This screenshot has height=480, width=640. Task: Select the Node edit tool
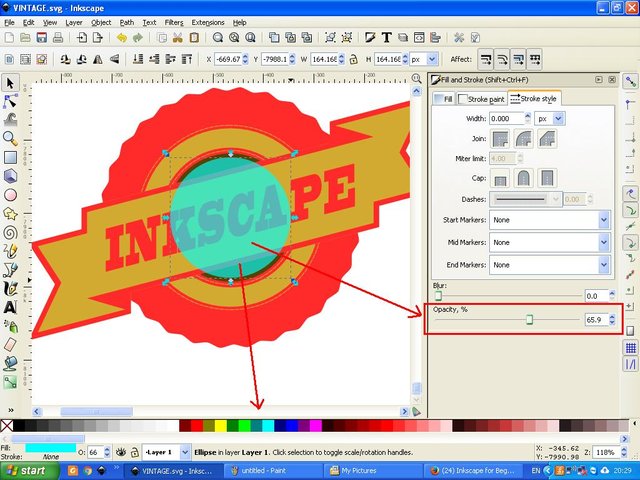pos(10,101)
